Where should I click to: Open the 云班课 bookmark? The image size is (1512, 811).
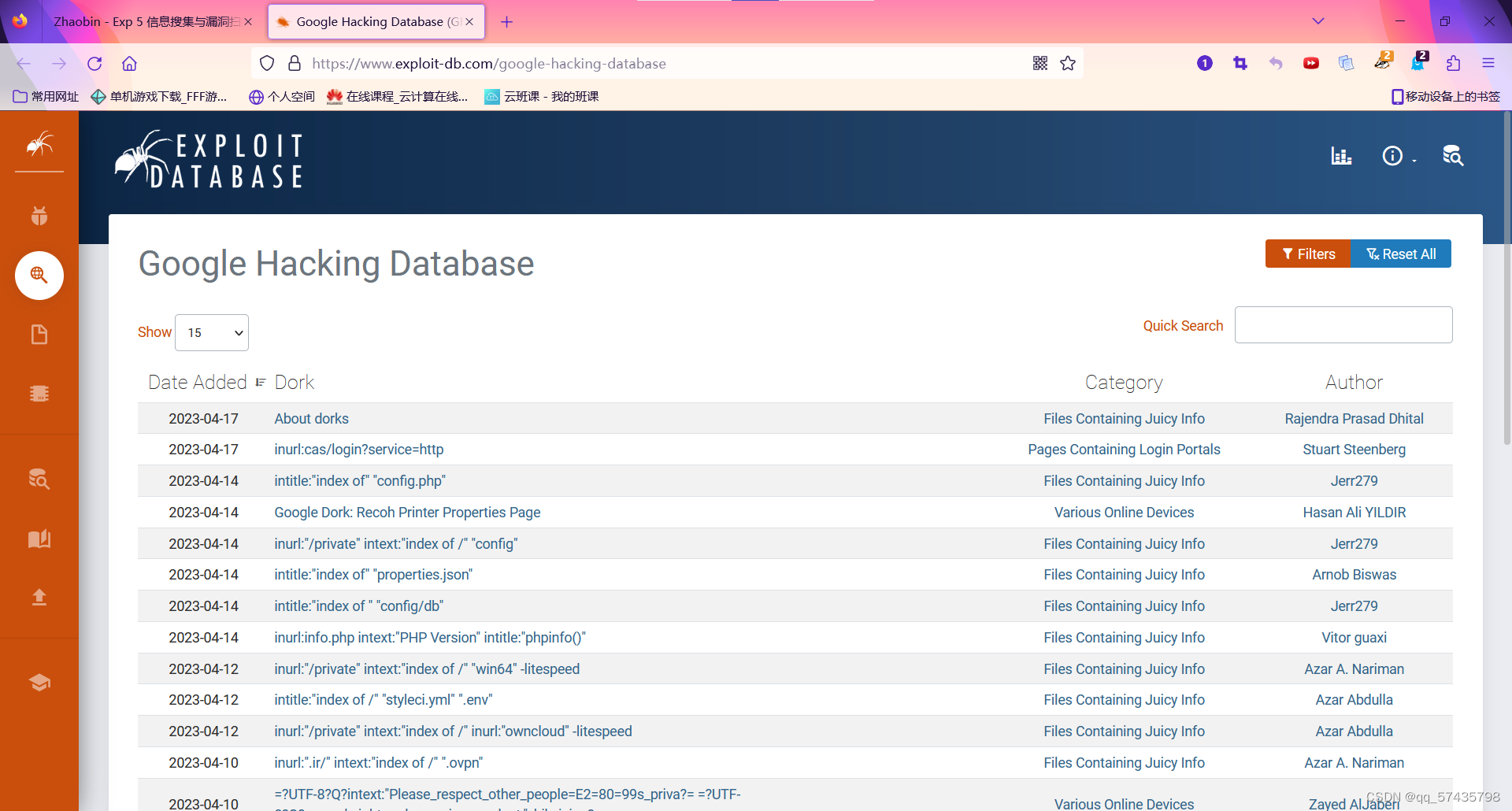pos(542,97)
